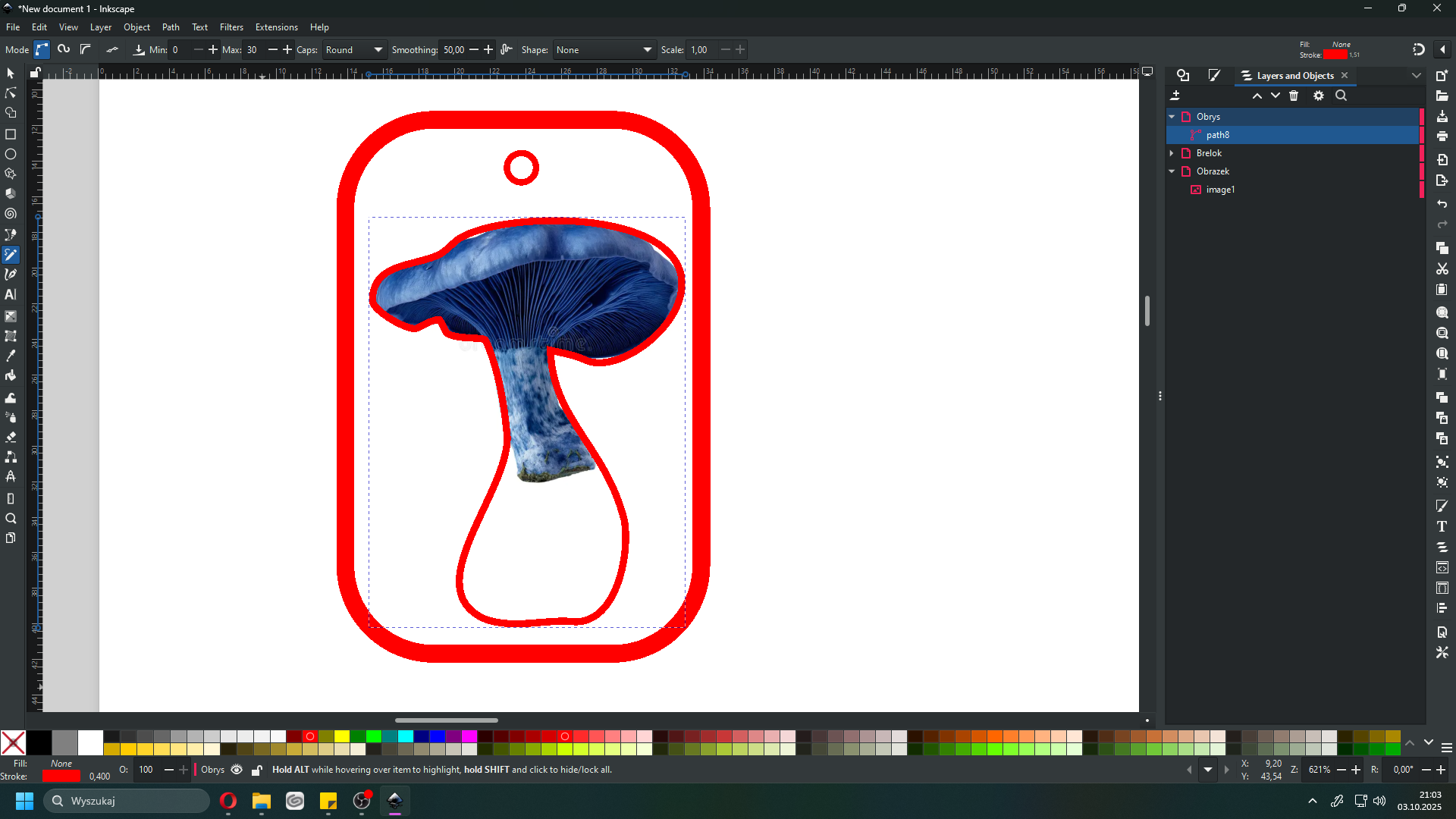
Task: Pick the Eraser tool
Action: tap(11, 438)
